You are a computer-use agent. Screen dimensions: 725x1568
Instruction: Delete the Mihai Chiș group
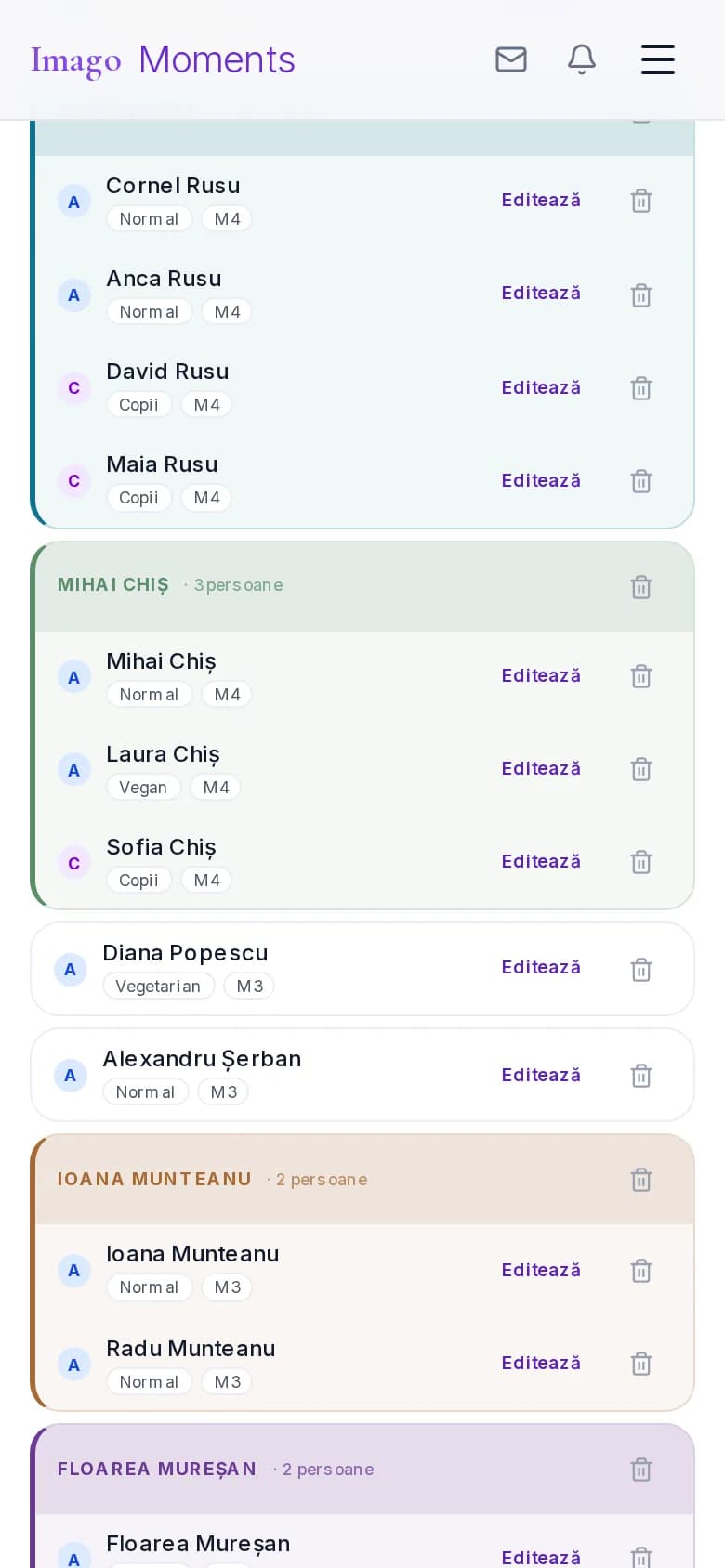point(641,586)
